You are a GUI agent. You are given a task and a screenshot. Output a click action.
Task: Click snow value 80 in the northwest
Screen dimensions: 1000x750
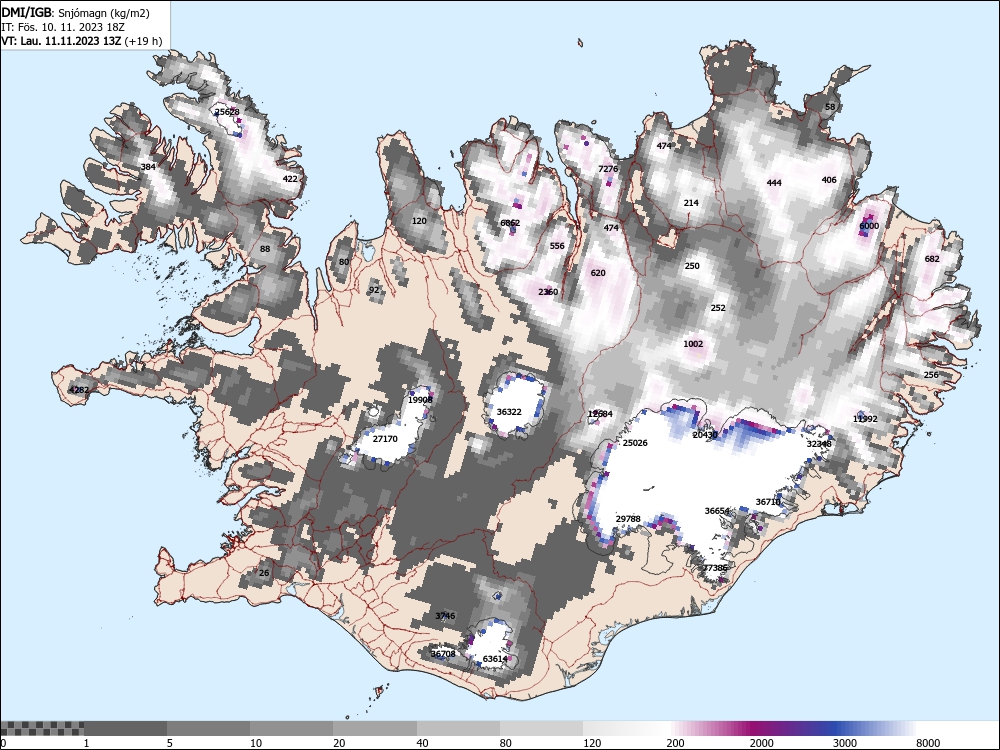(x=344, y=261)
